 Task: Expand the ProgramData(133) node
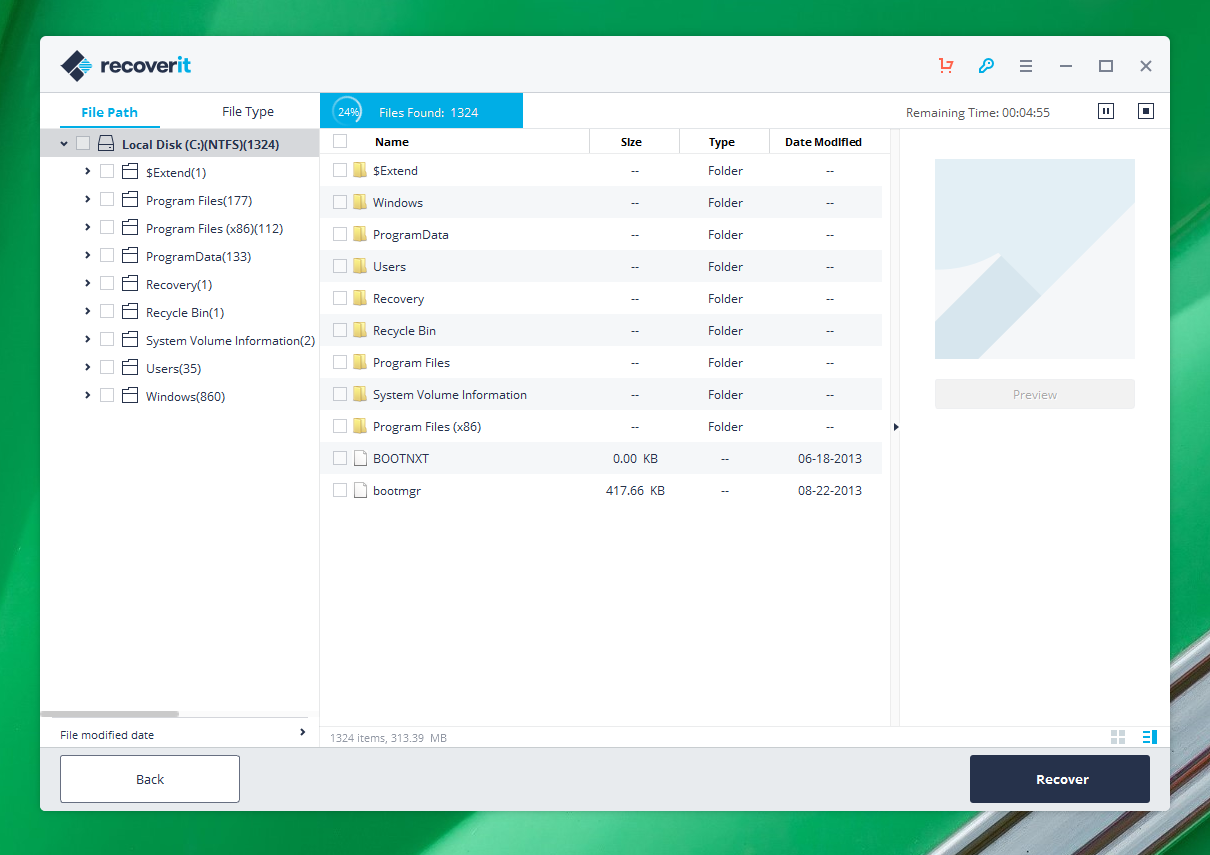[x=88, y=256]
